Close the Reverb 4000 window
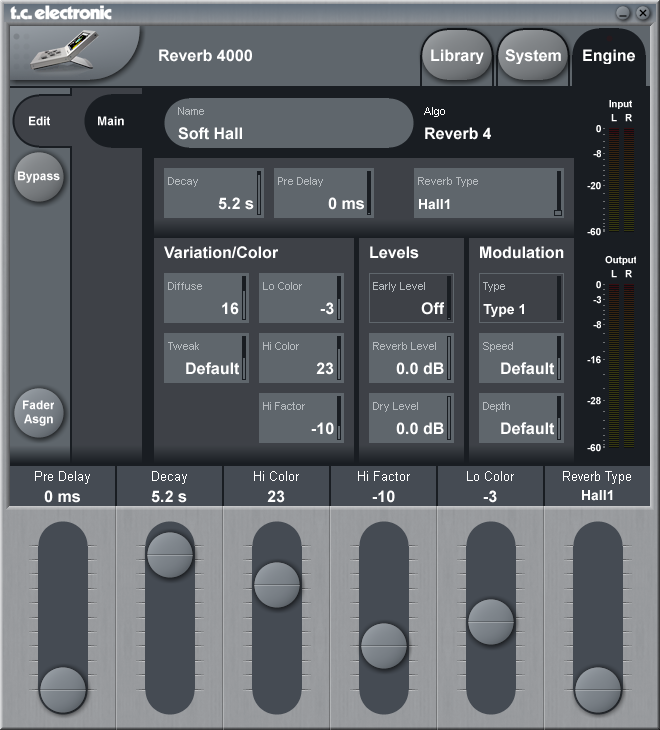Image resolution: width=660 pixels, height=730 pixels. (643, 13)
